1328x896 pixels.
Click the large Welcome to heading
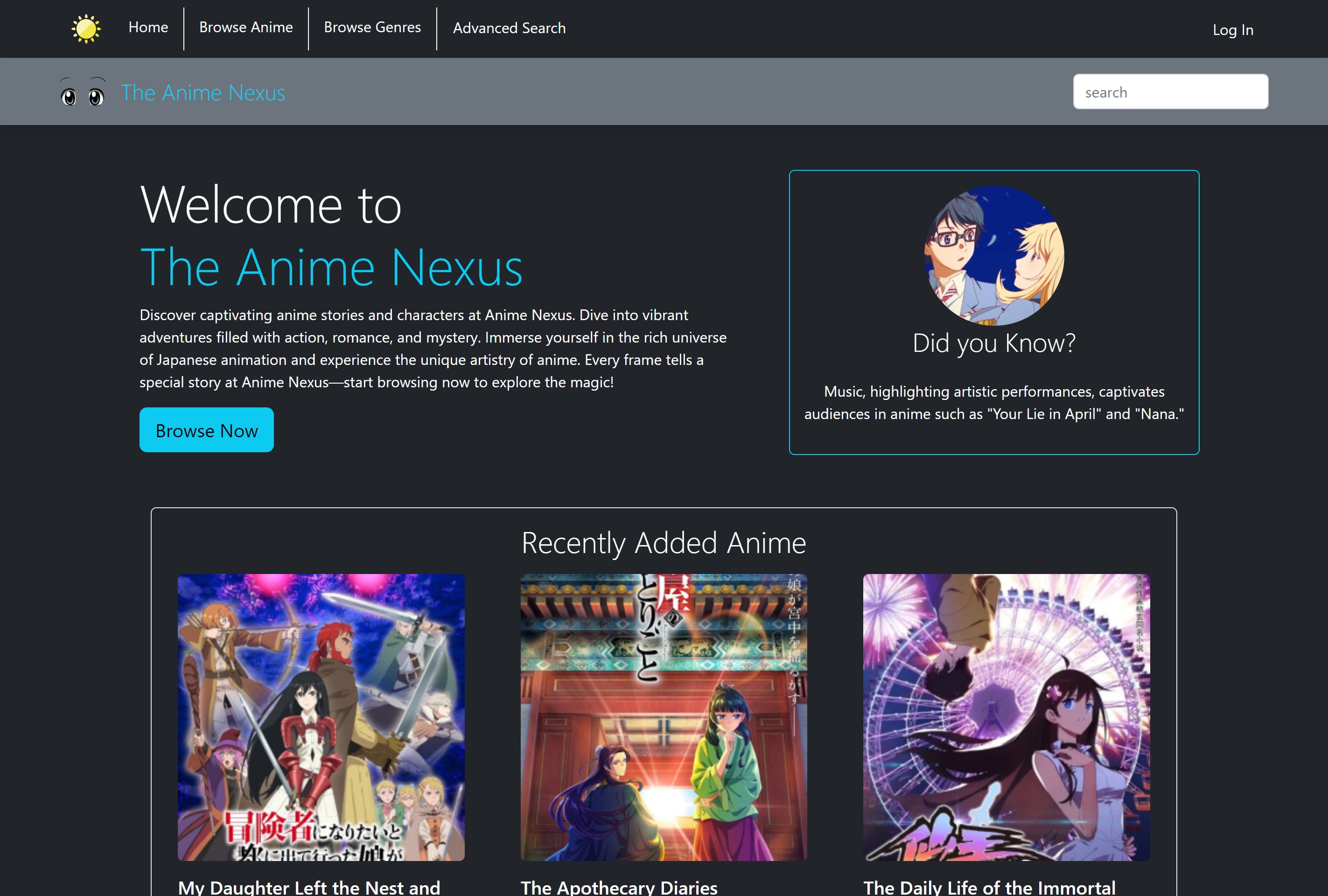point(271,204)
